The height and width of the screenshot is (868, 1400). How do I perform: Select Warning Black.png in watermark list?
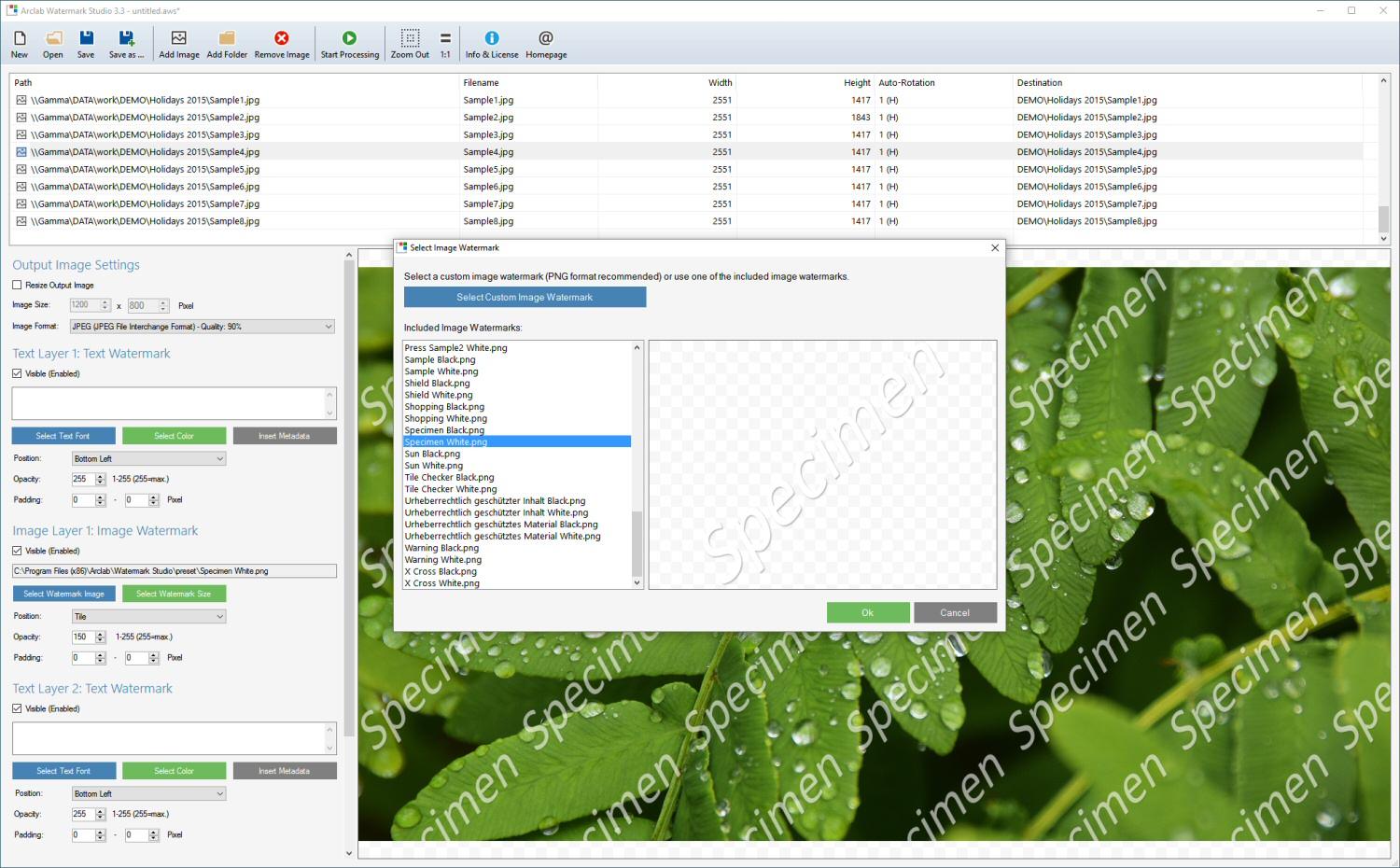click(x=441, y=548)
